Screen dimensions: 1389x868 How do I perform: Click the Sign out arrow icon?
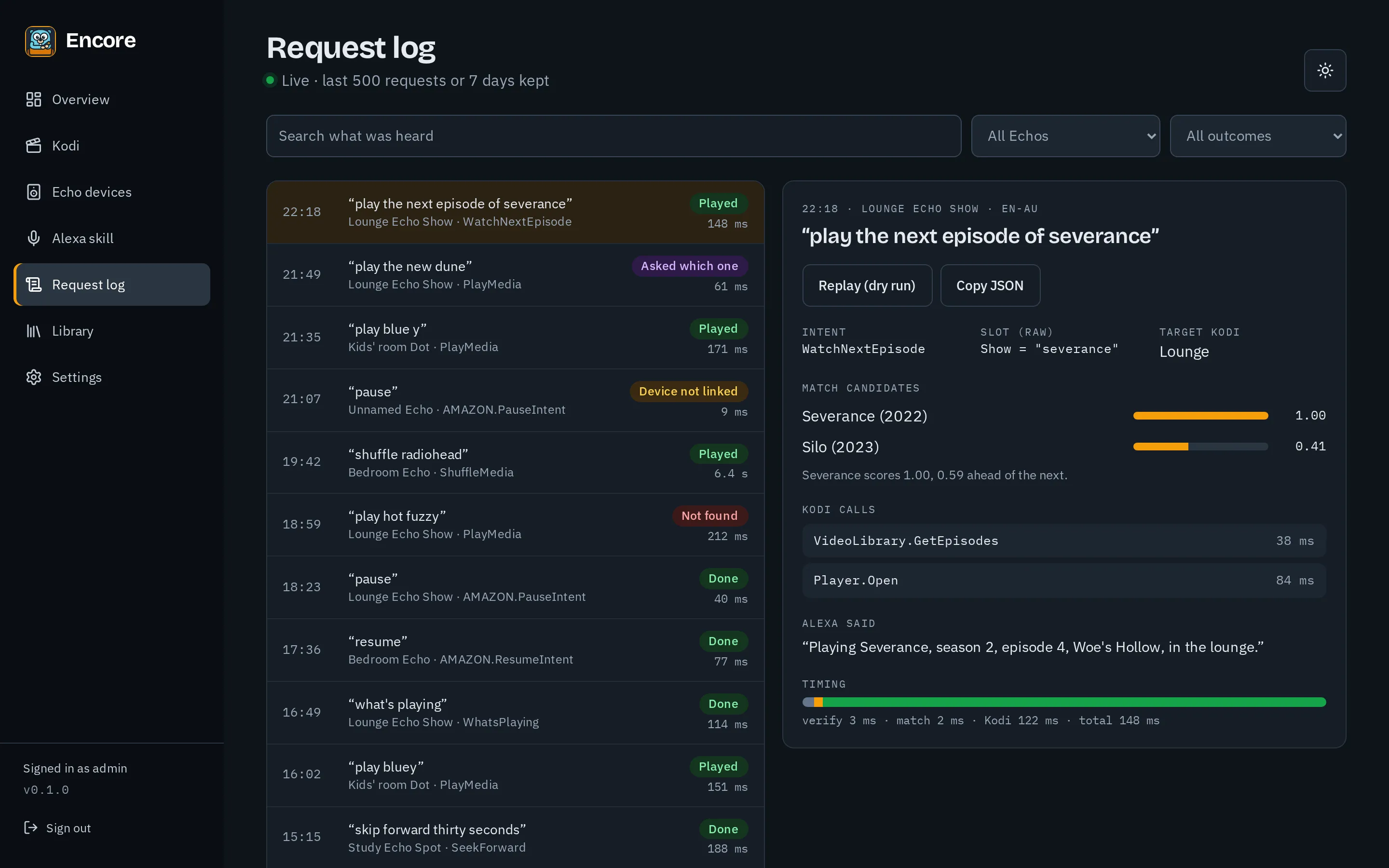[30, 828]
